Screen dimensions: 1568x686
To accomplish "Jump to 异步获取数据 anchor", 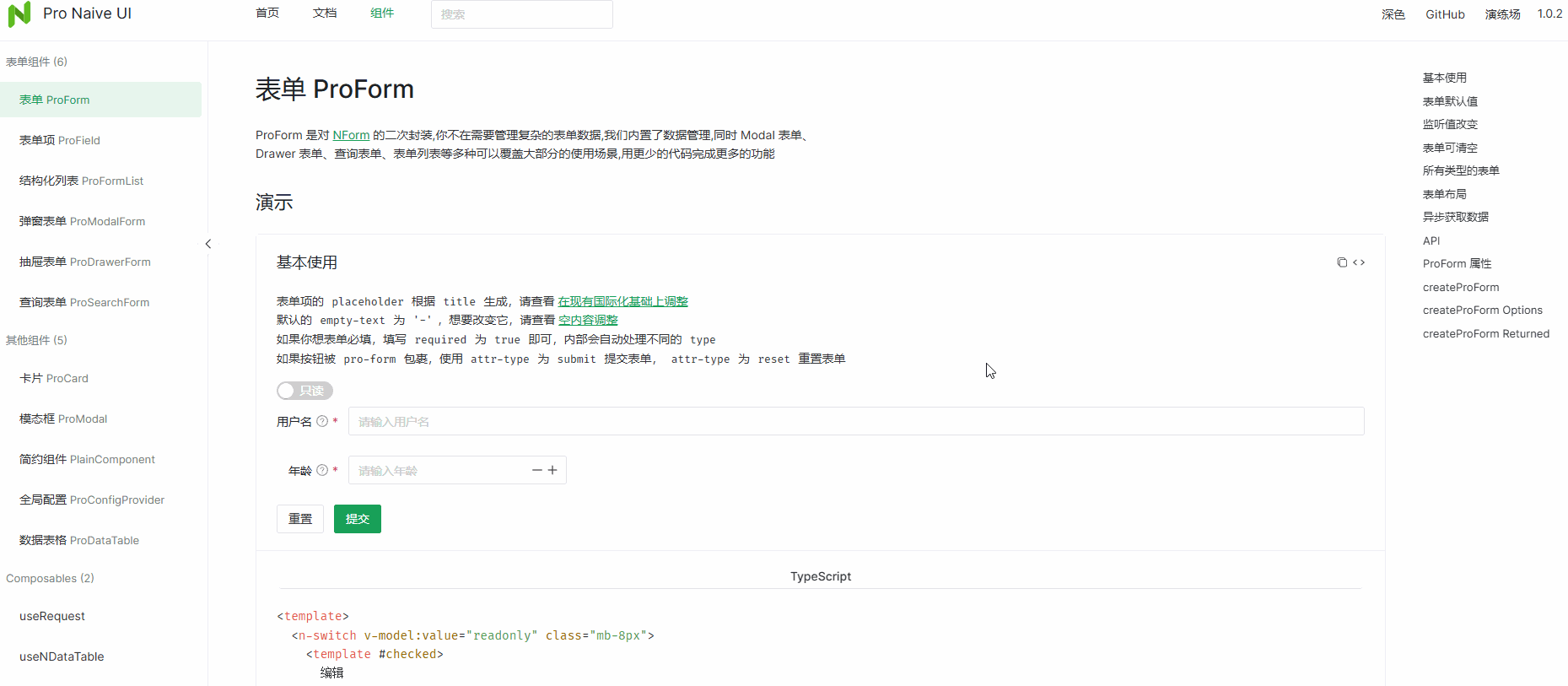I will tap(1455, 217).
